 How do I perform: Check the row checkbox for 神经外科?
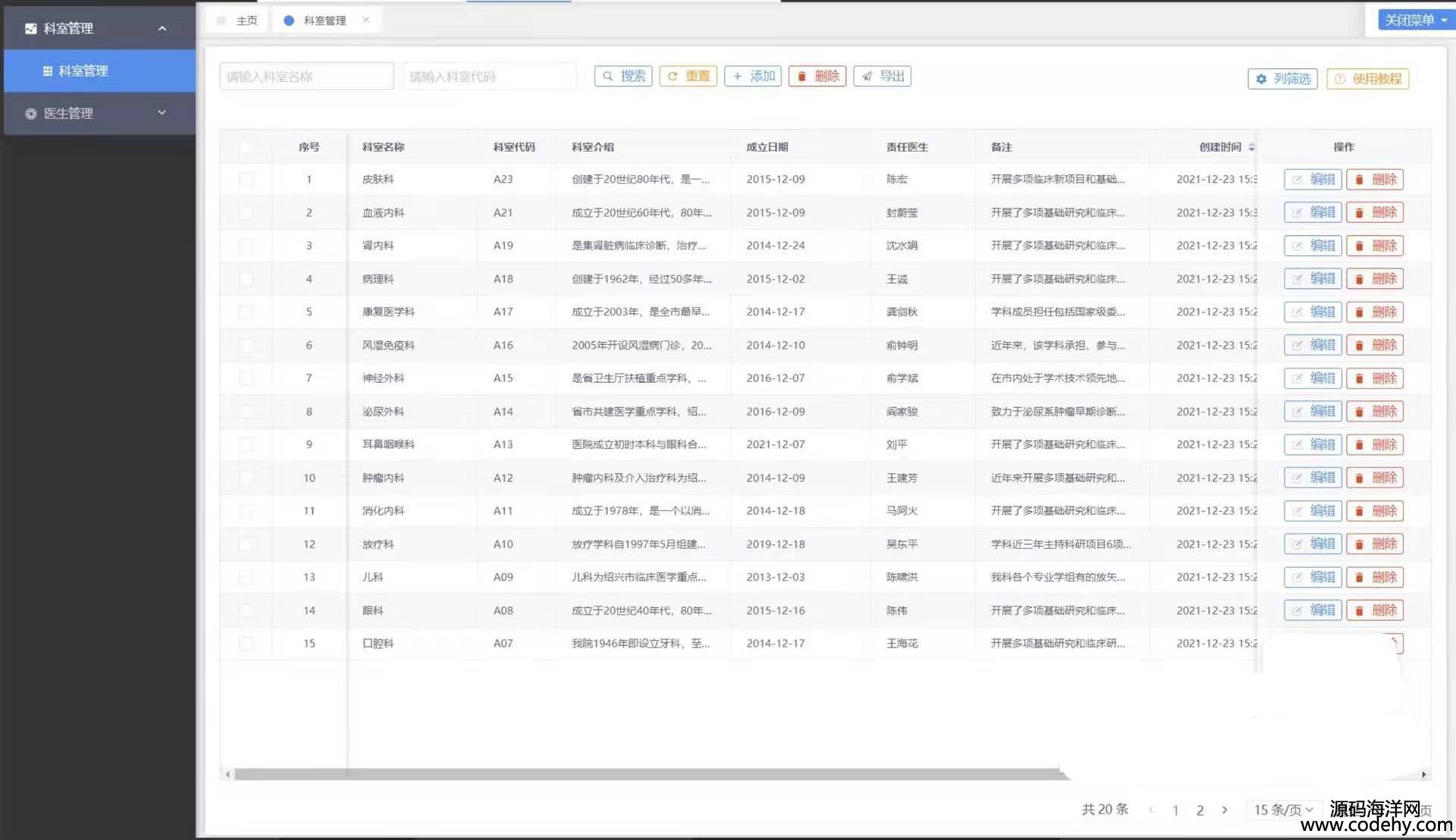tap(246, 378)
